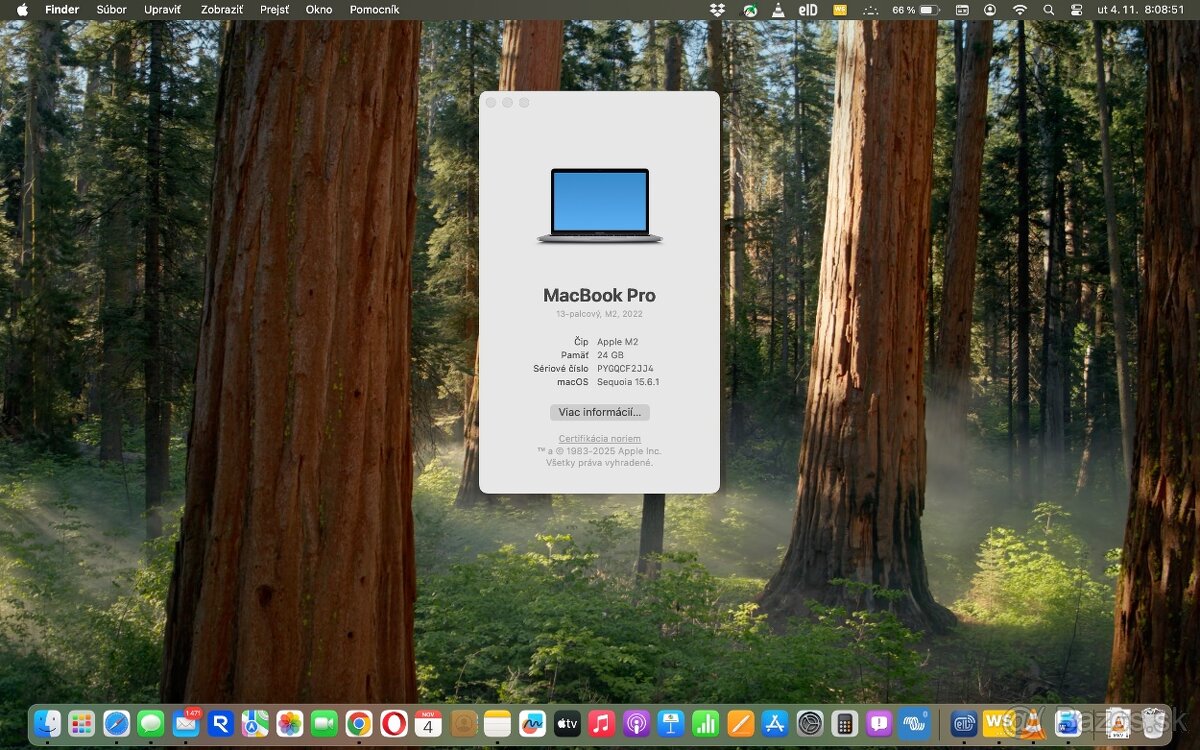Open the "Certifikácia noriem" link
The image size is (1200, 750).
point(598,438)
